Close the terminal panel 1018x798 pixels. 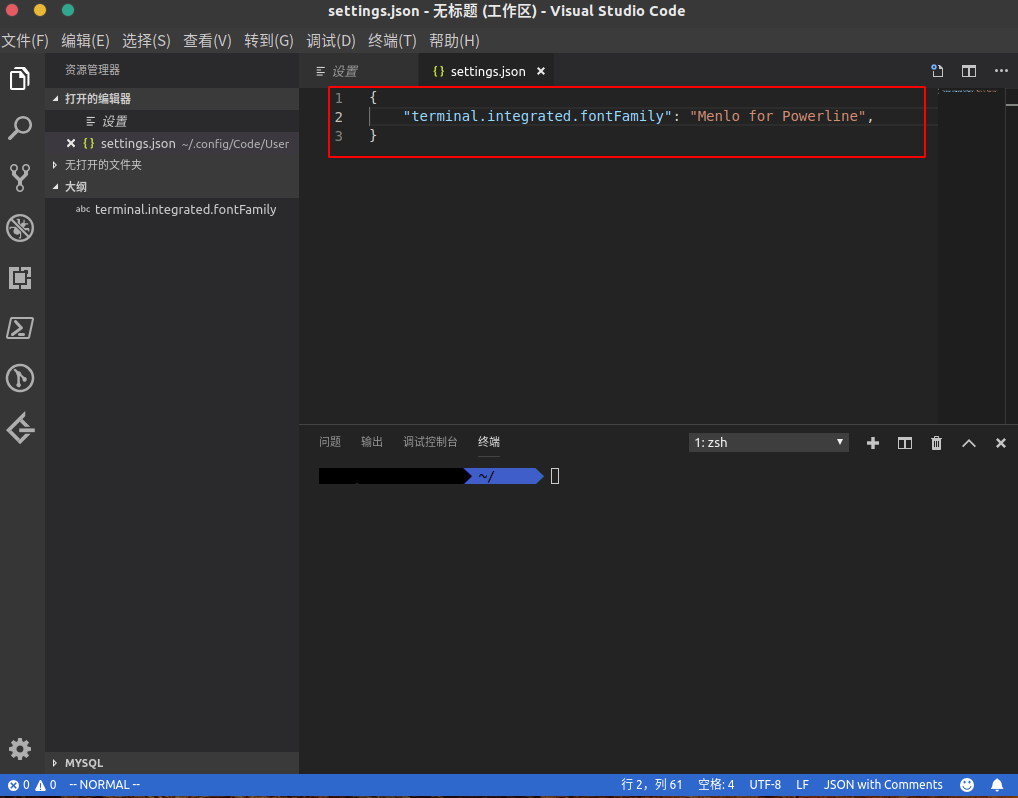coord(1000,443)
